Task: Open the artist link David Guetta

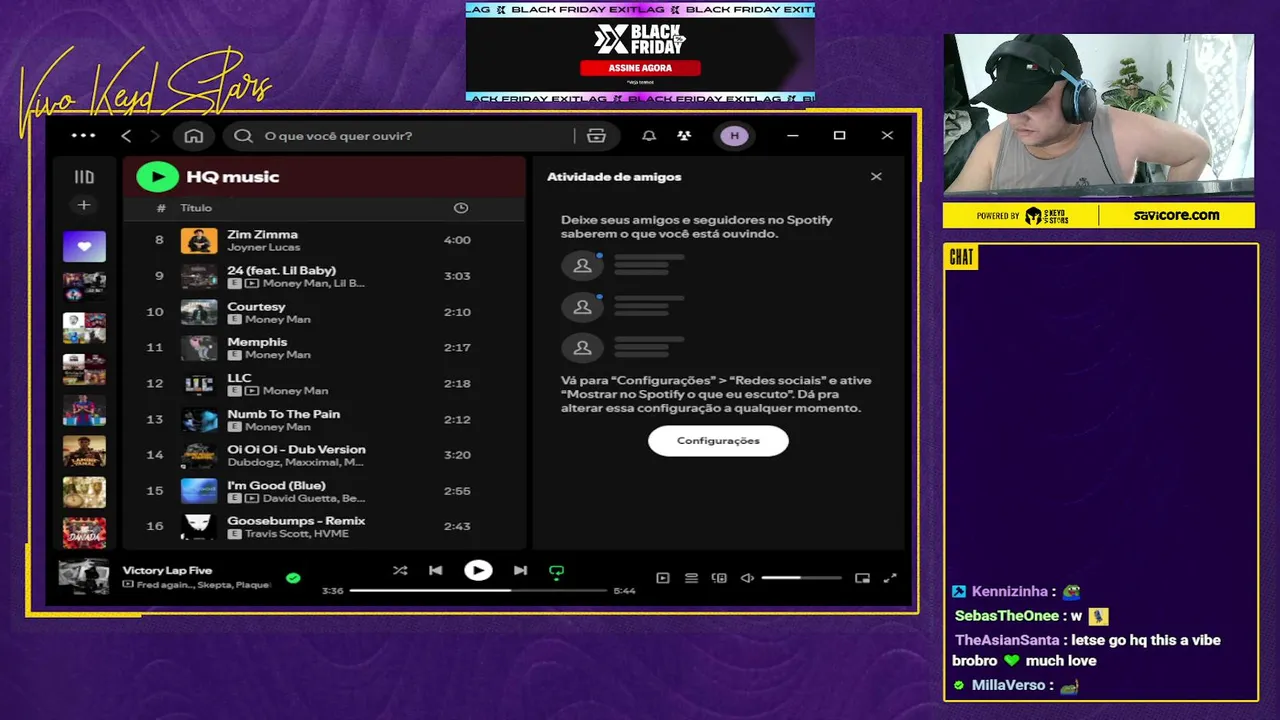Action: (x=300, y=498)
